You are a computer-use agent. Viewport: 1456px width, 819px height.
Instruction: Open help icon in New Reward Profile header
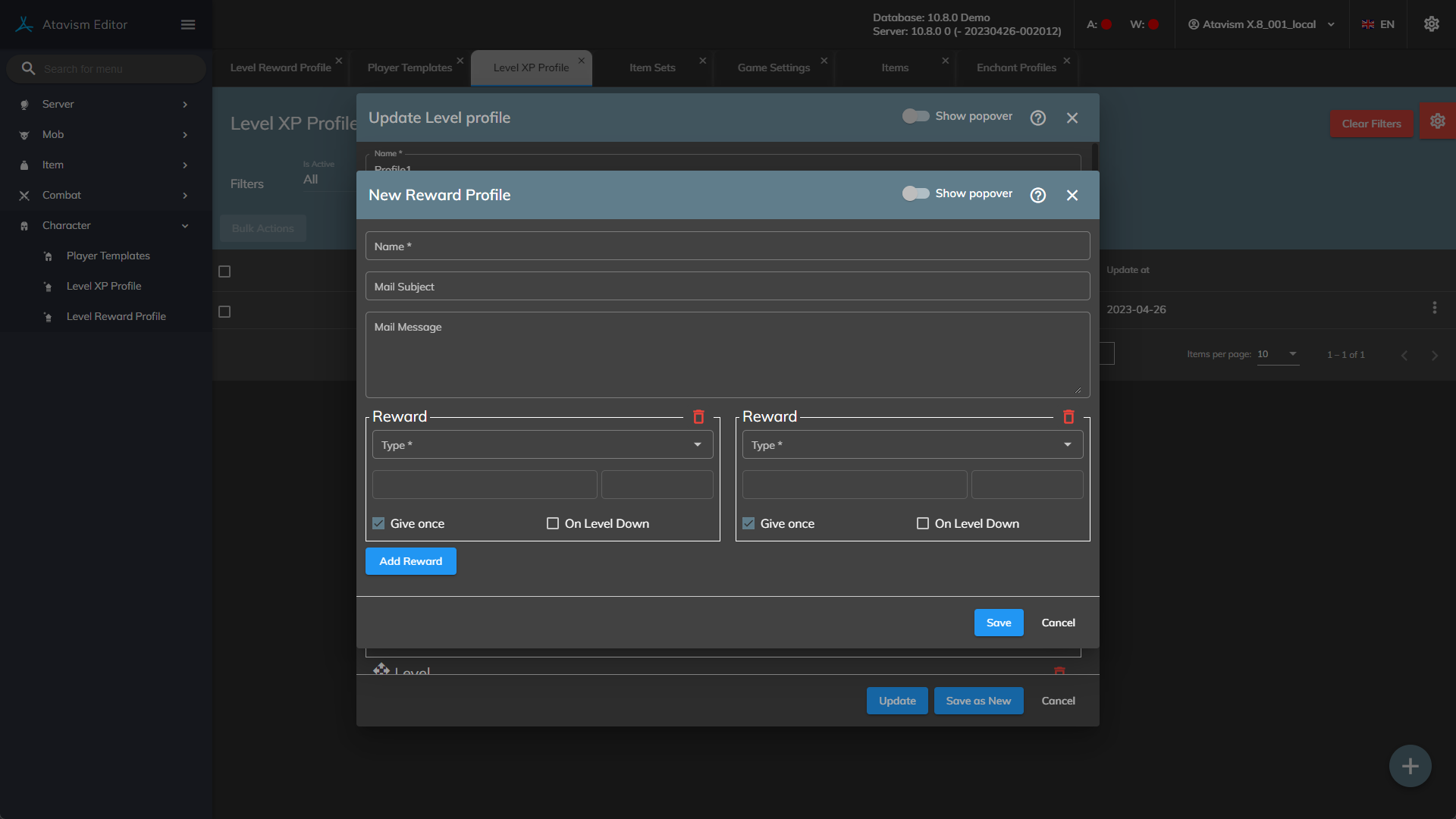[1038, 195]
